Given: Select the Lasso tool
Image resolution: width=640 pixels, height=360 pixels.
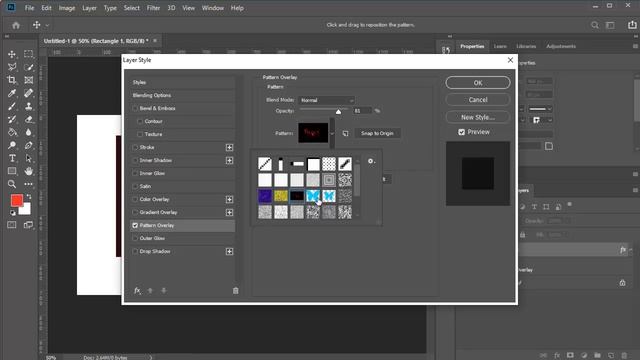Looking at the screenshot, I should pos(12,67).
